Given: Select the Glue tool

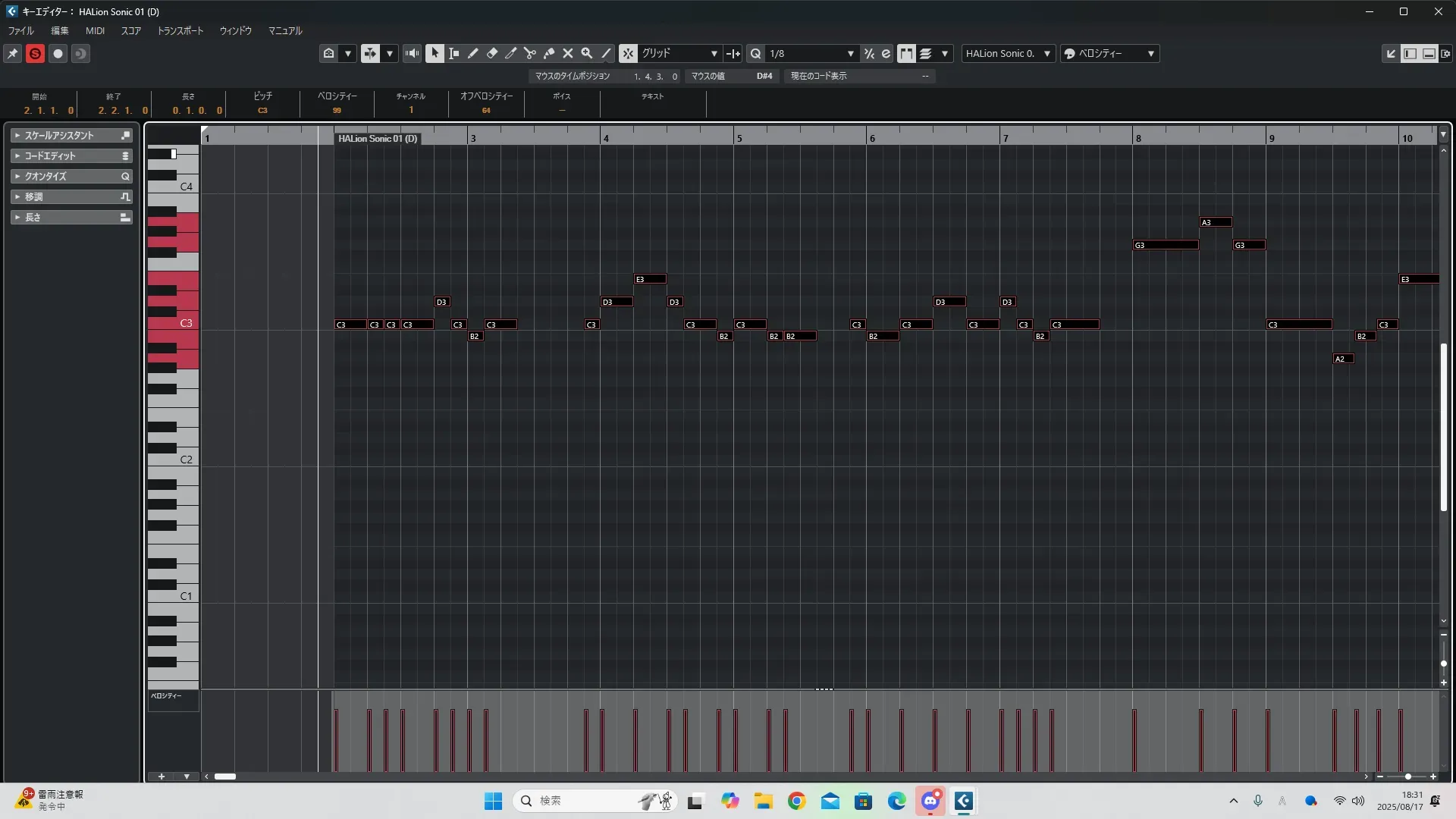Looking at the screenshot, I should click(x=549, y=54).
